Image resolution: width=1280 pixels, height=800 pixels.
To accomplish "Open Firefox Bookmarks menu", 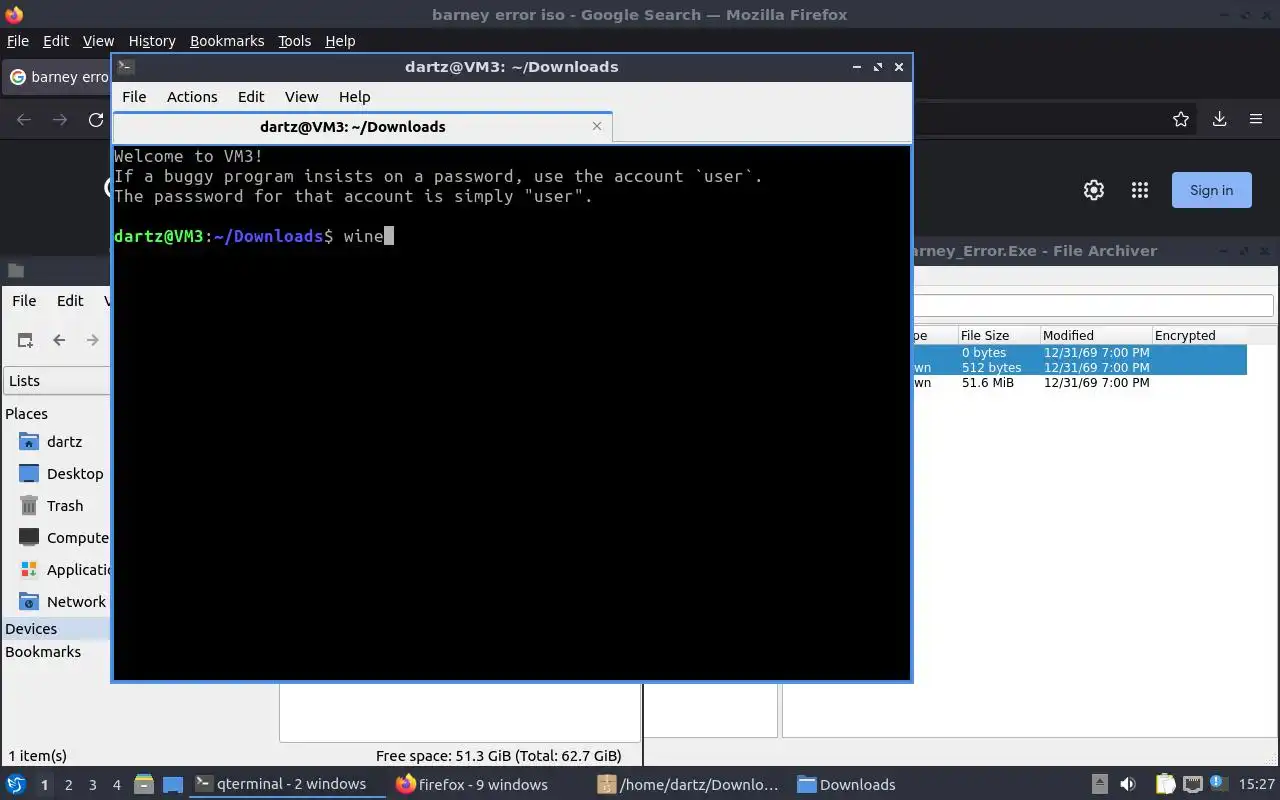I will click(227, 41).
